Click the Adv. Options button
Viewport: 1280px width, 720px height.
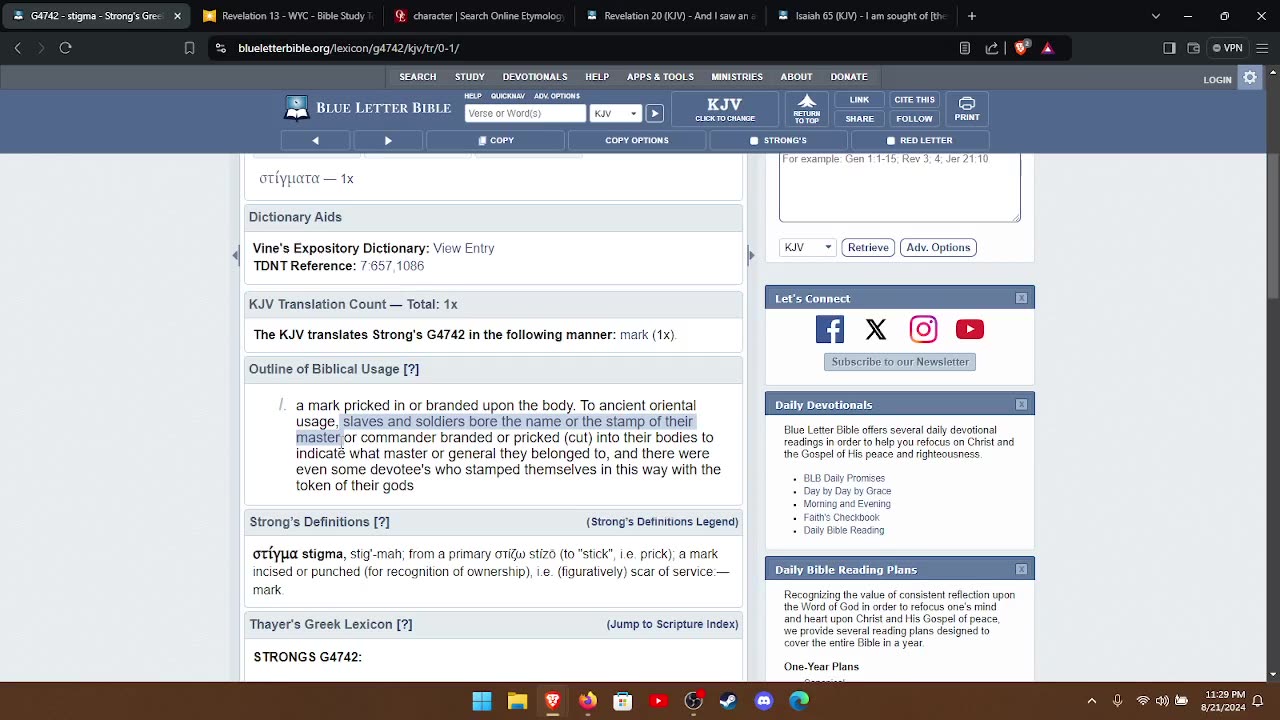[x=938, y=247]
